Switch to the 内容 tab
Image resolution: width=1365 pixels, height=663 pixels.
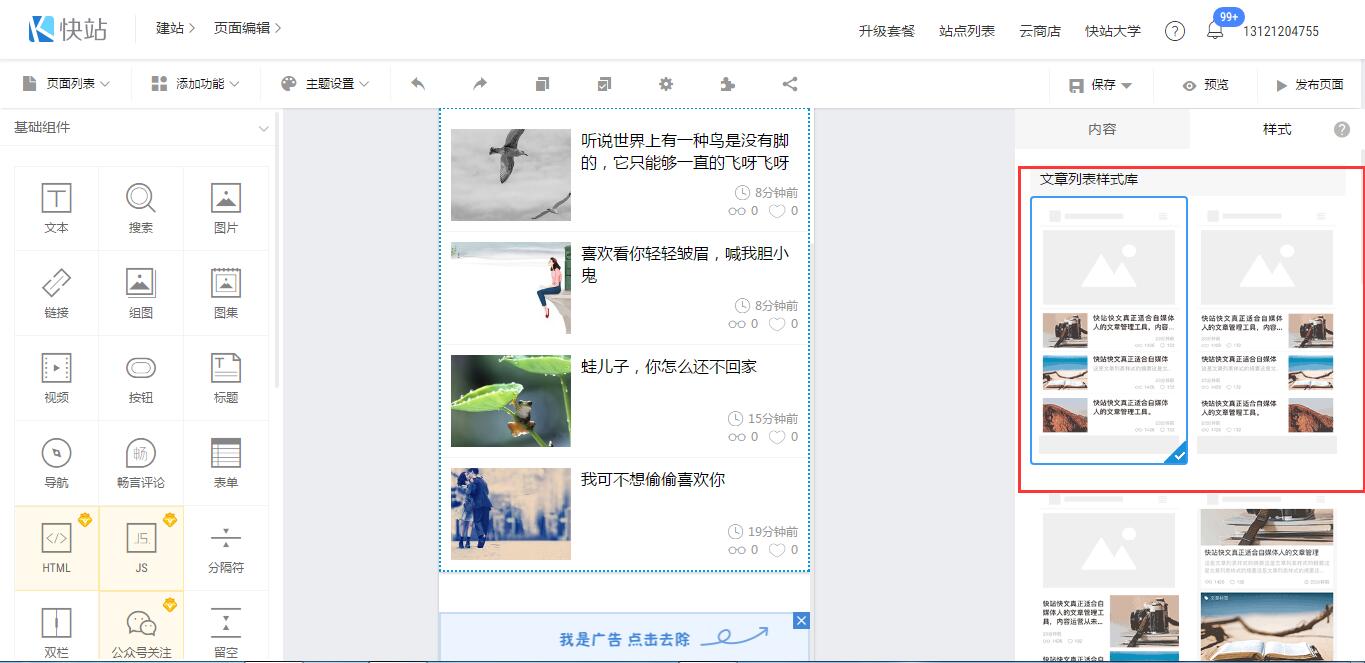click(1102, 129)
